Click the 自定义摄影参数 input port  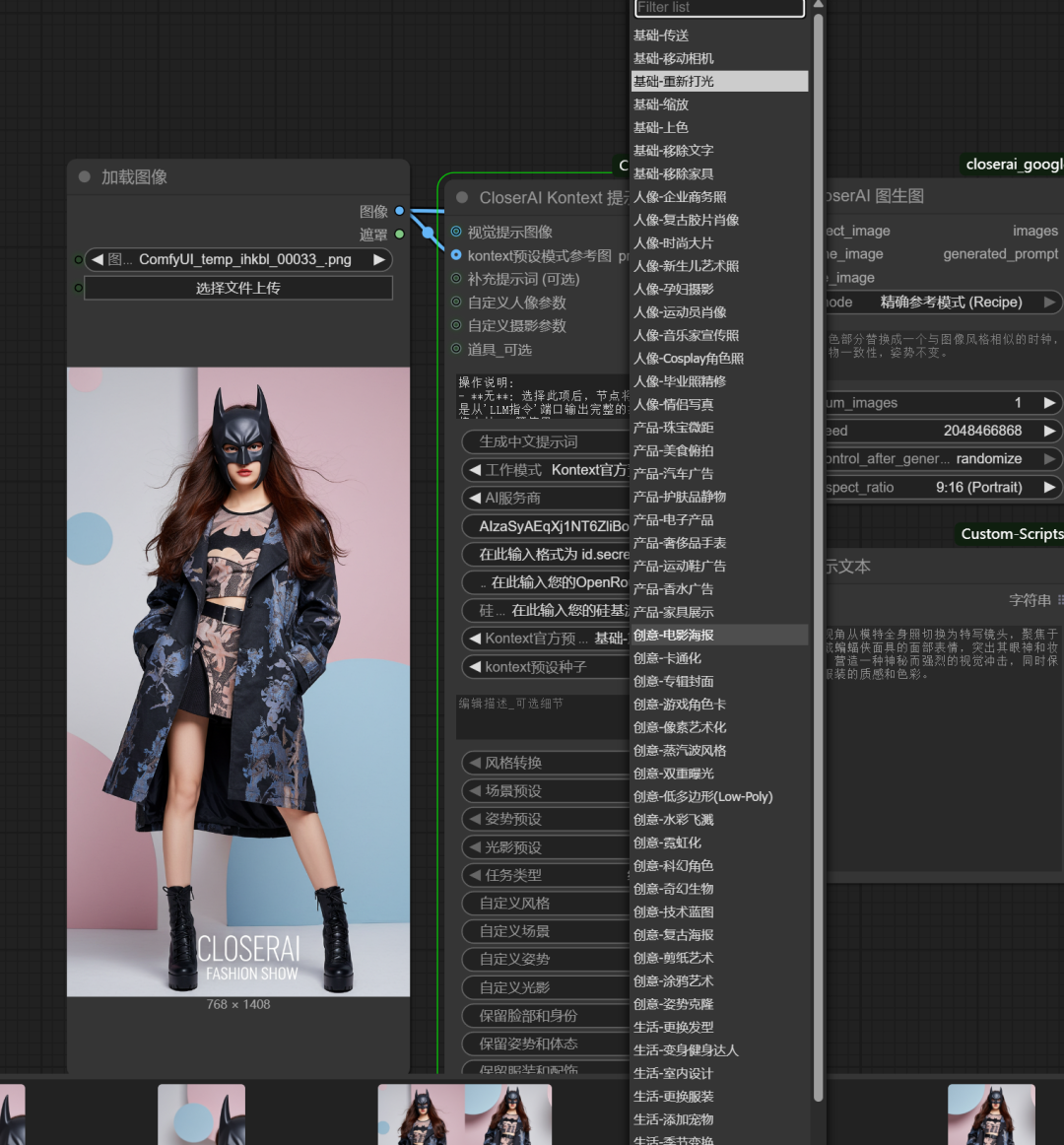coord(456,325)
